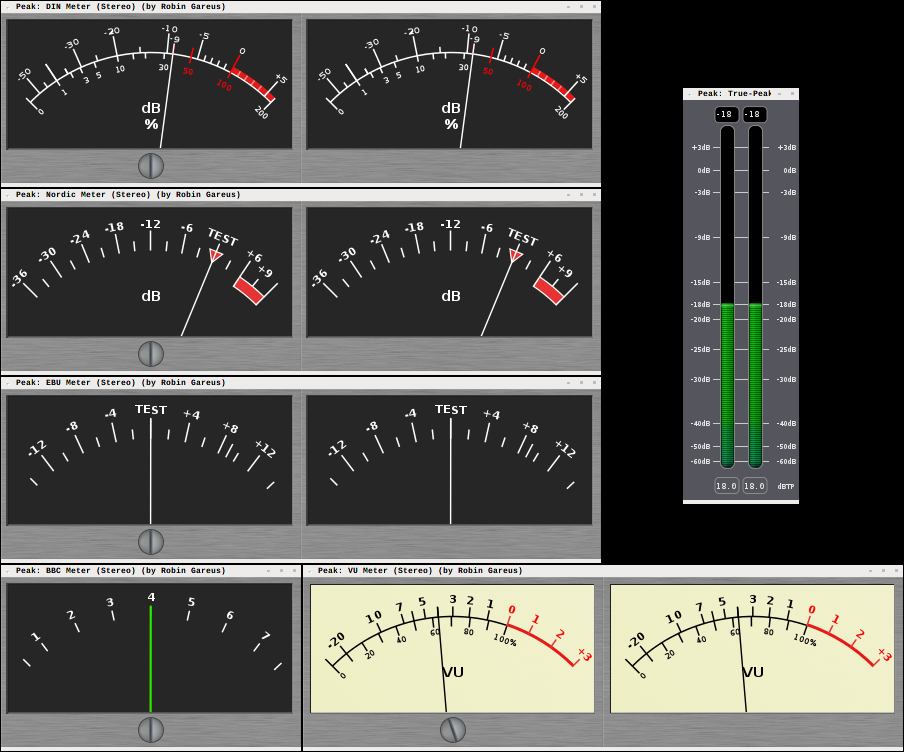
Task: Click the left VU meter dial face
Action: (452, 648)
